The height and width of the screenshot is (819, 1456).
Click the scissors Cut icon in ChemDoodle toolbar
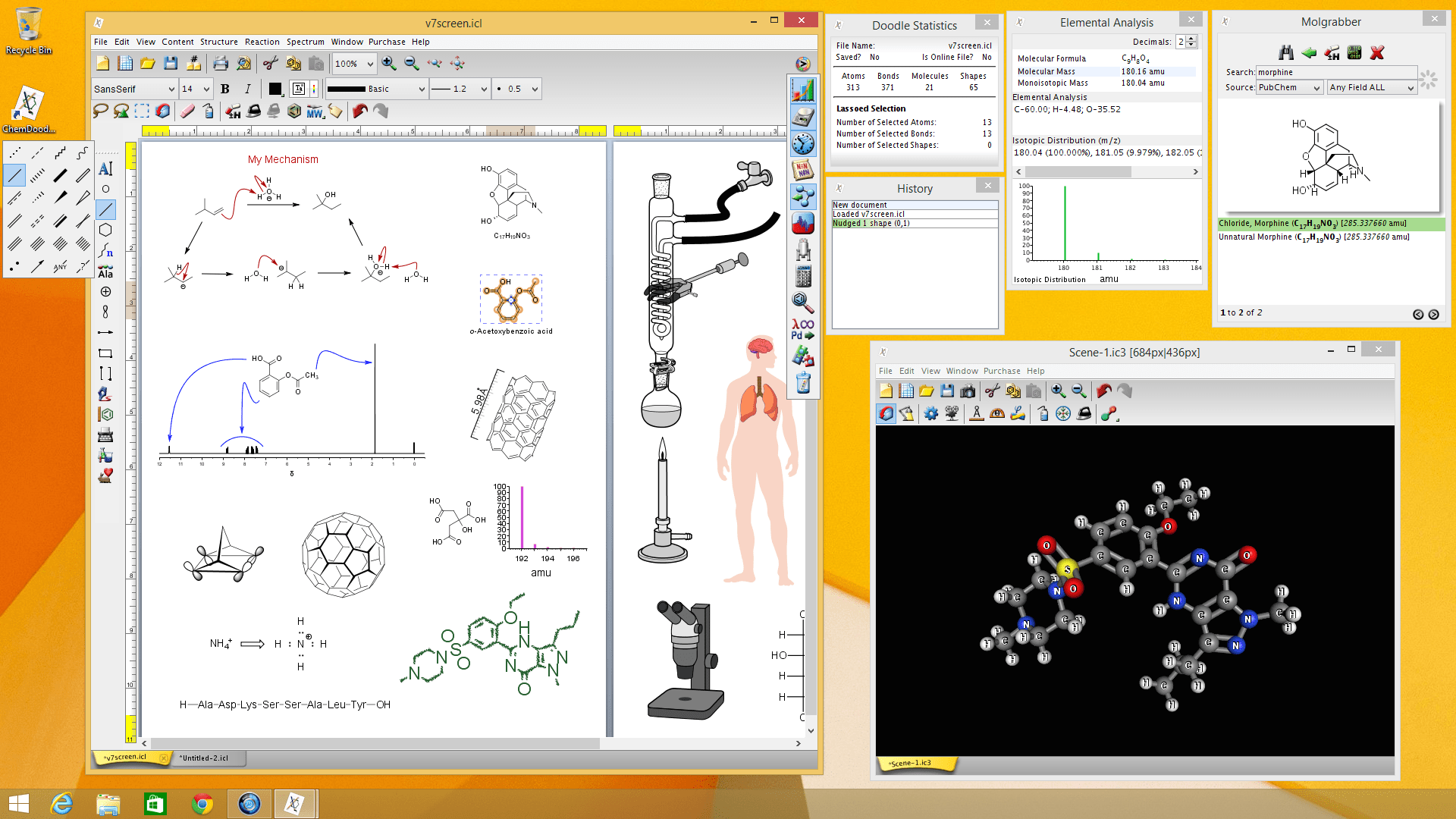pos(271,64)
